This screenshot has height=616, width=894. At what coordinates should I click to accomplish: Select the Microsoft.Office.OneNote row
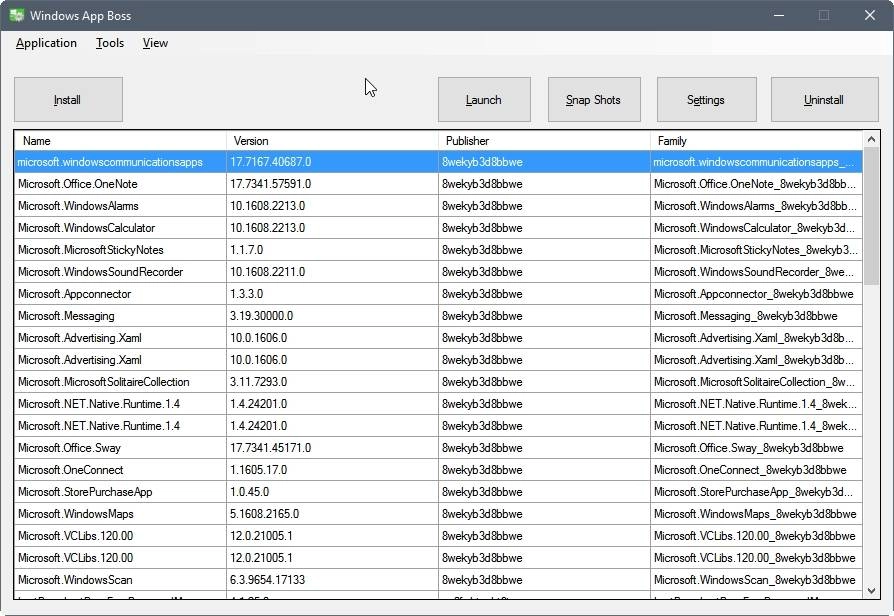[438, 184]
